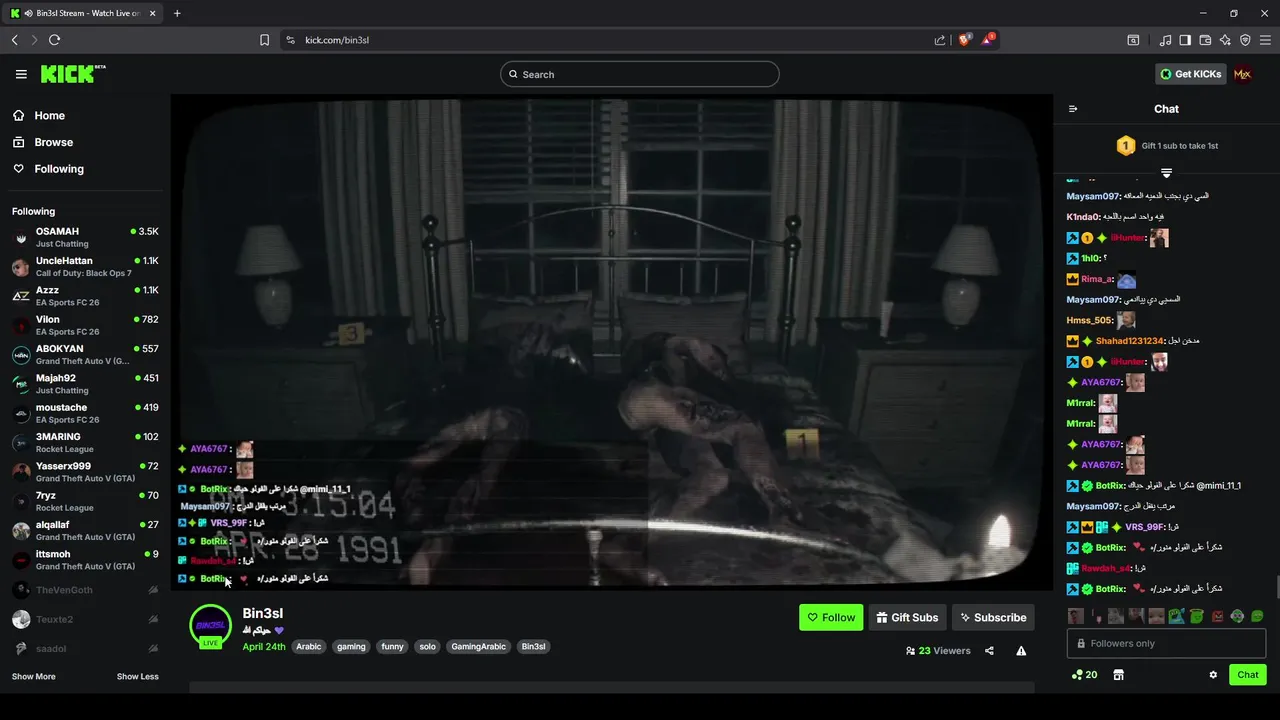Viewport: 1280px width, 720px height.
Task: Open the hamburger sidebar menu
Action: 21,74
